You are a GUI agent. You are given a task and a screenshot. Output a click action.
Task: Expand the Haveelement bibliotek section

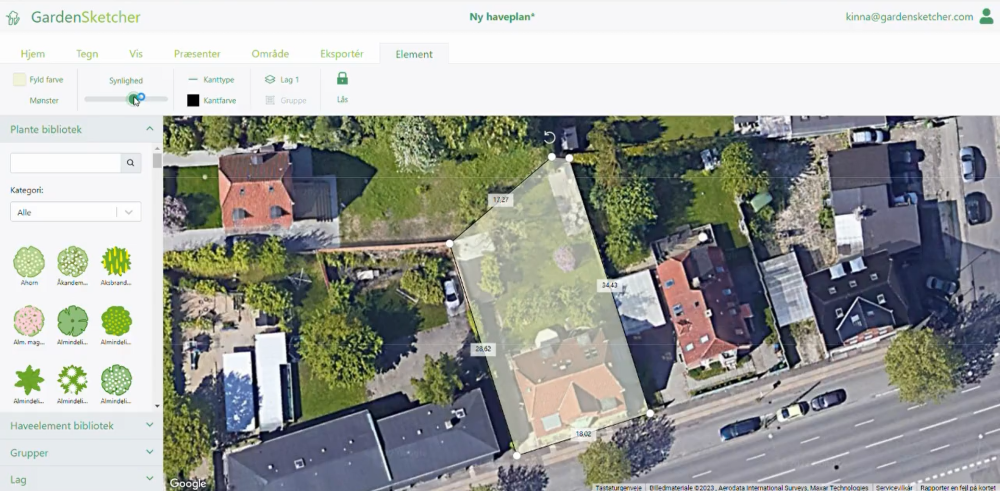[x=150, y=425]
